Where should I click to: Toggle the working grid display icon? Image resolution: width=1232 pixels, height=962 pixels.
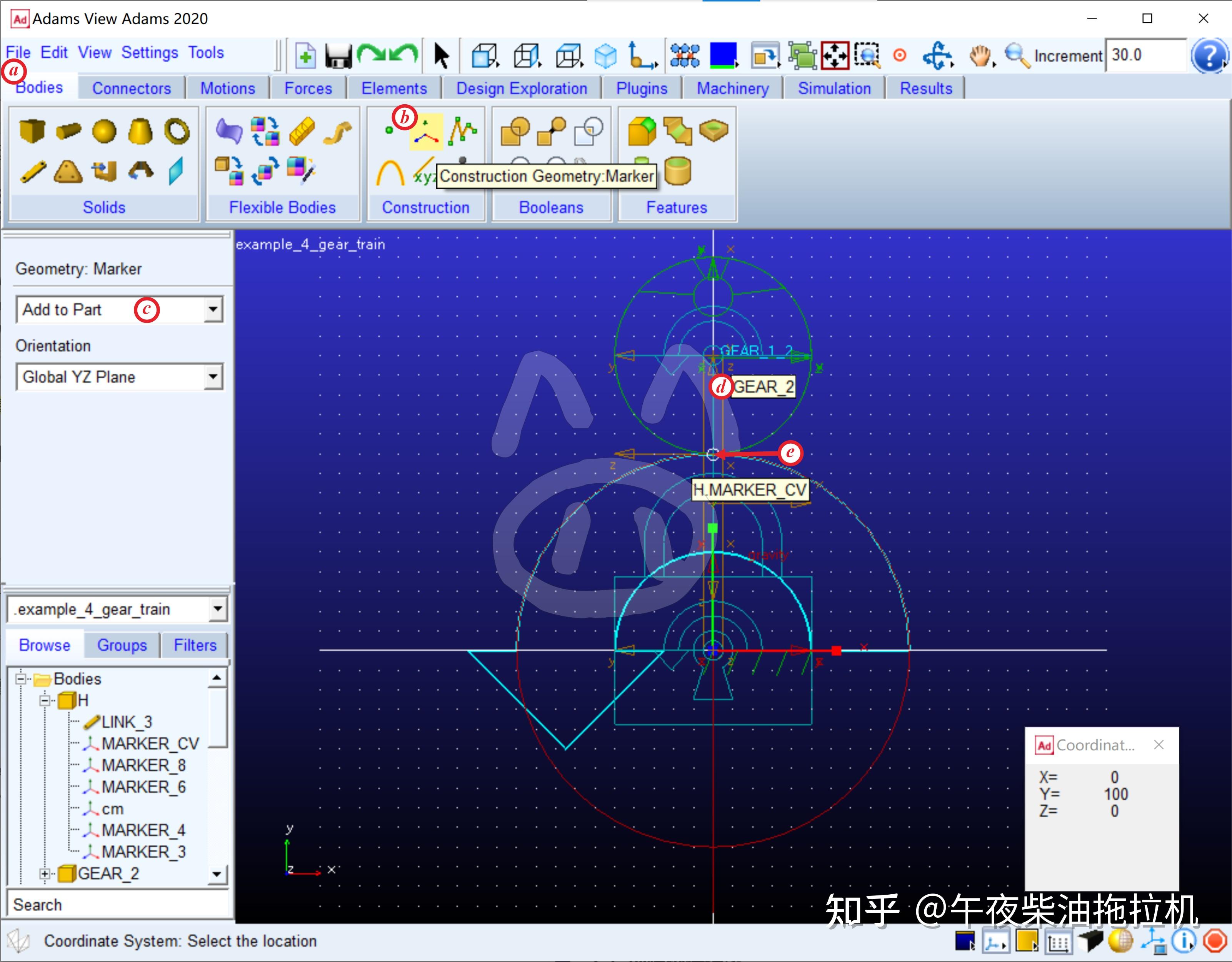point(1058,942)
